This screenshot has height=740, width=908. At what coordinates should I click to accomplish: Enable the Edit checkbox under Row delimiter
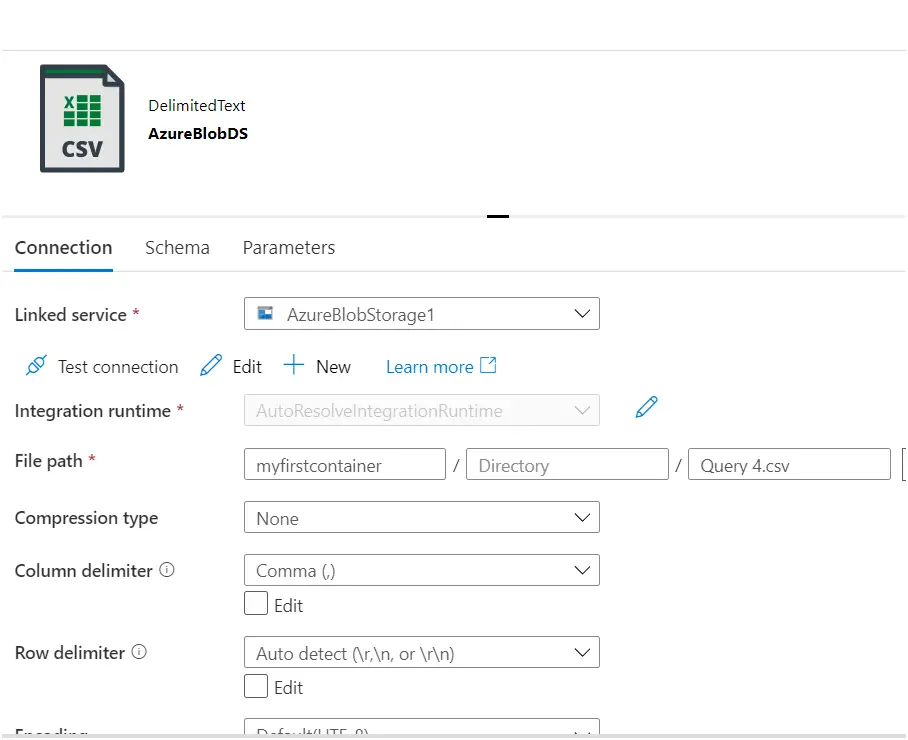coord(256,686)
